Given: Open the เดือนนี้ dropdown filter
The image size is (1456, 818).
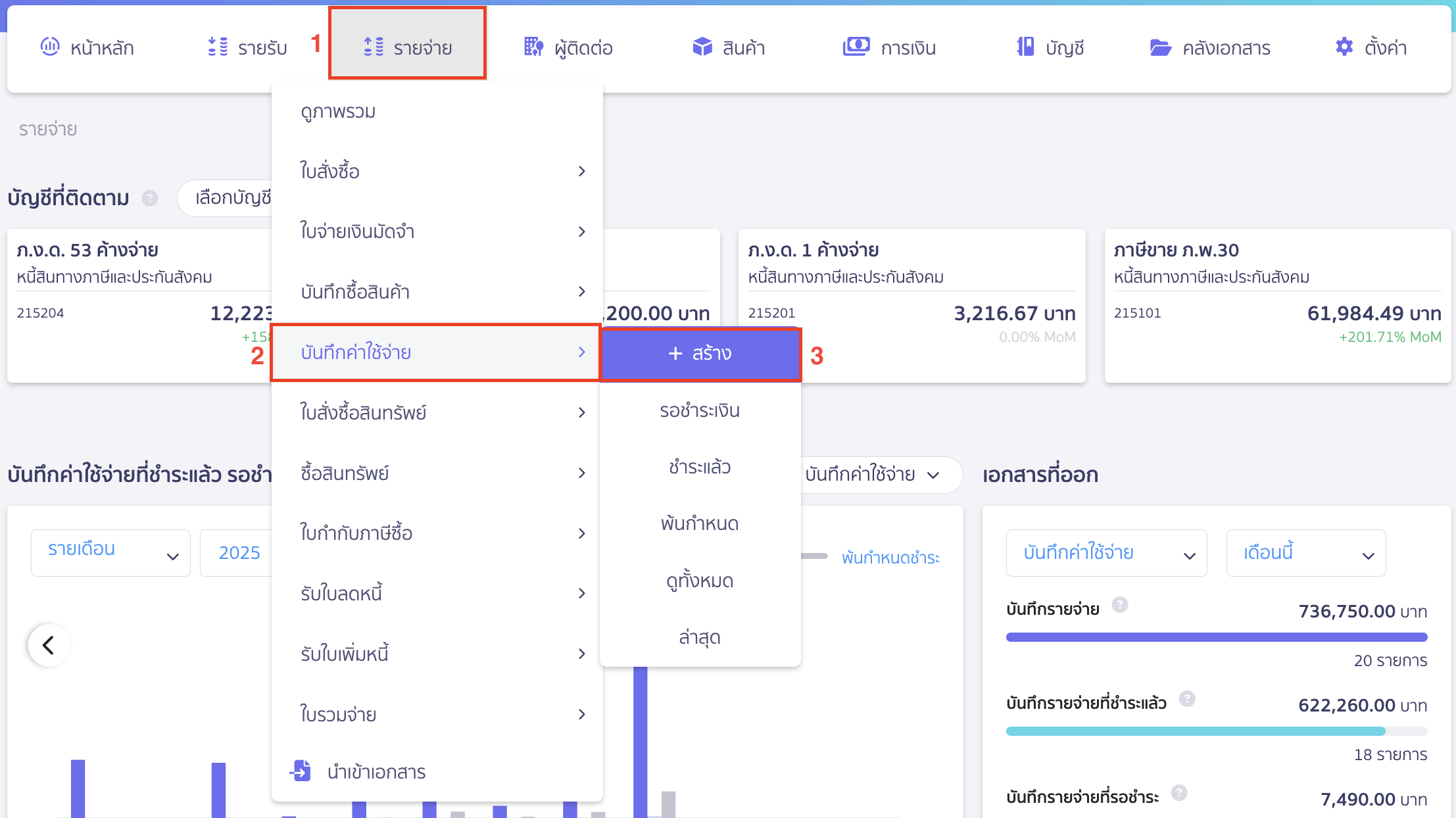Looking at the screenshot, I should pyautogui.click(x=1305, y=552).
